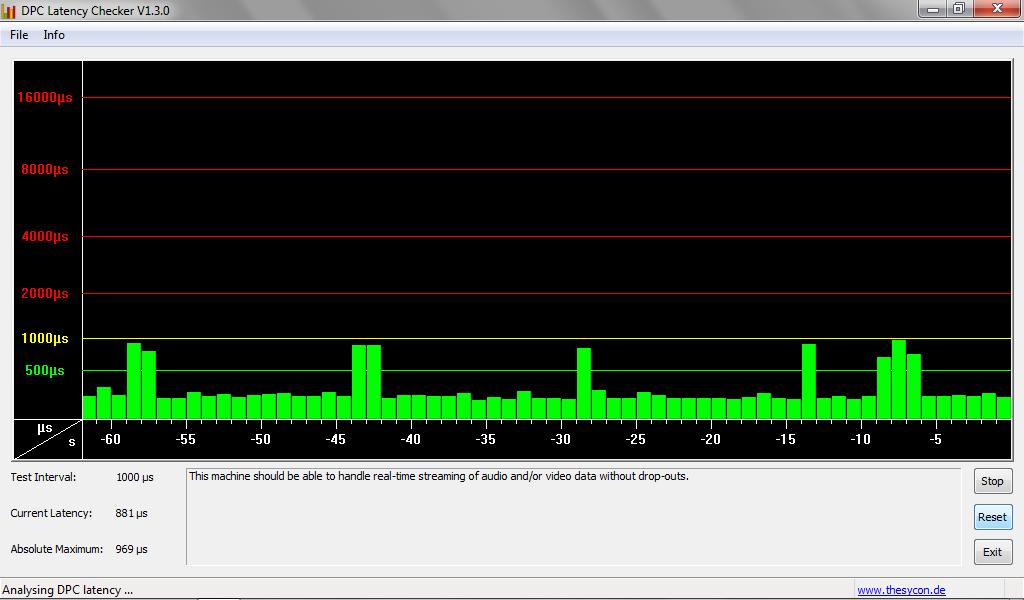Click the -50 time axis label
The width and height of the screenshot is (1024, 600).
tap(261, 439)
